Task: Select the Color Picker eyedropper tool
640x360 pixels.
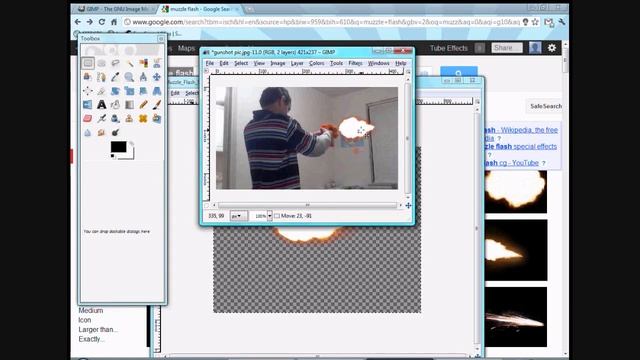Action: click(116, 77)
